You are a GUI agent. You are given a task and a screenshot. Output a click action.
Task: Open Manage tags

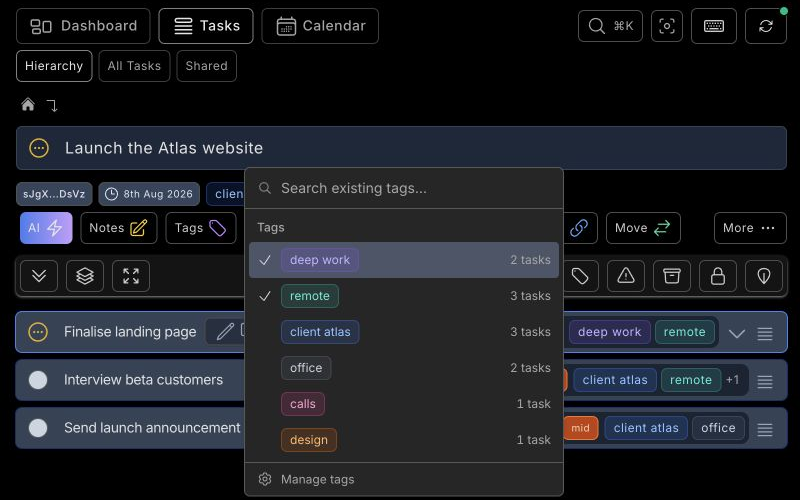[404, 479]
